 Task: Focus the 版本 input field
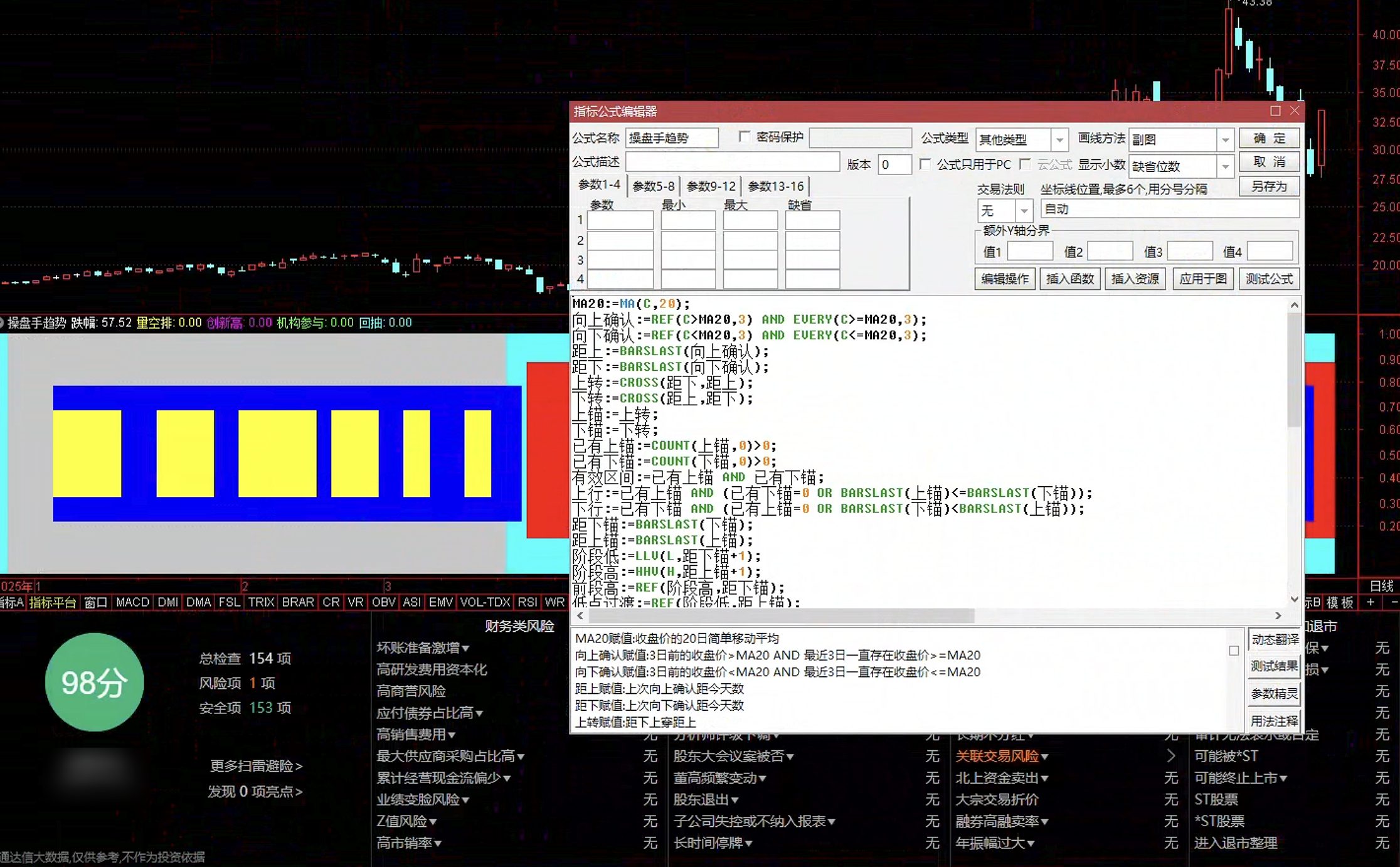point(894,164)
